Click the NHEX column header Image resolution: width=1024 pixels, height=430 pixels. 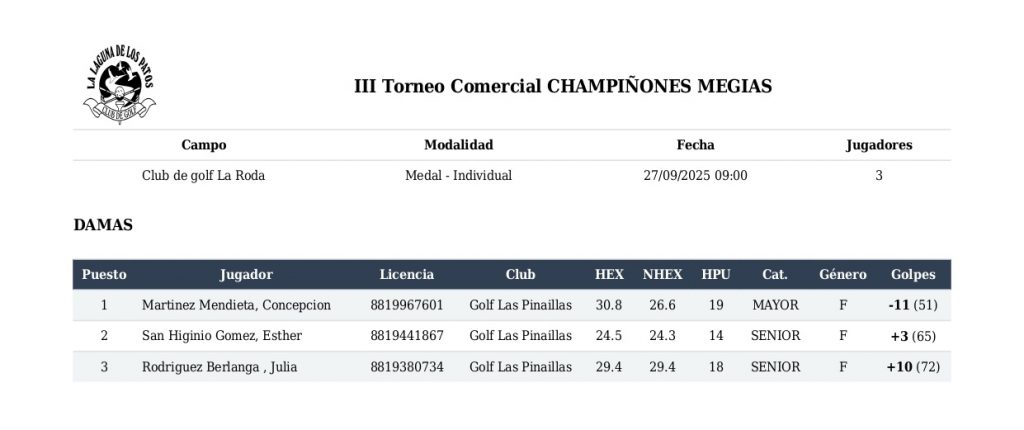coord(662,274)
